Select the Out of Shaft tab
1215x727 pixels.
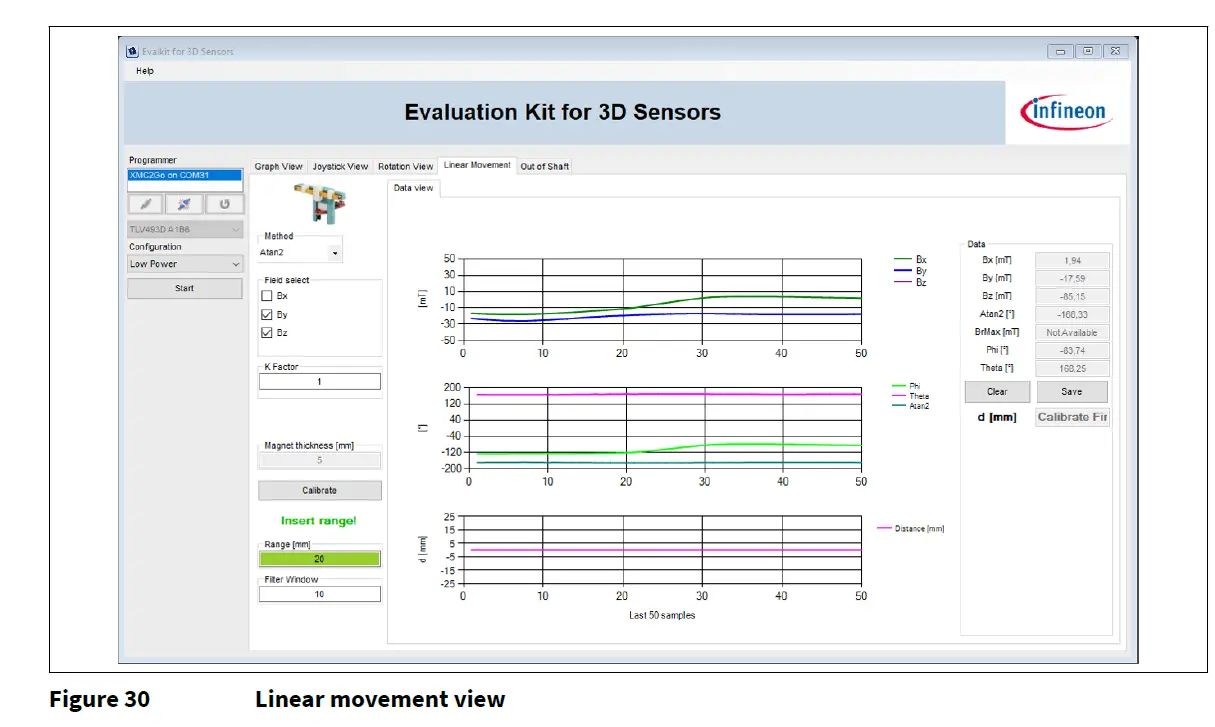pos(544,166)
